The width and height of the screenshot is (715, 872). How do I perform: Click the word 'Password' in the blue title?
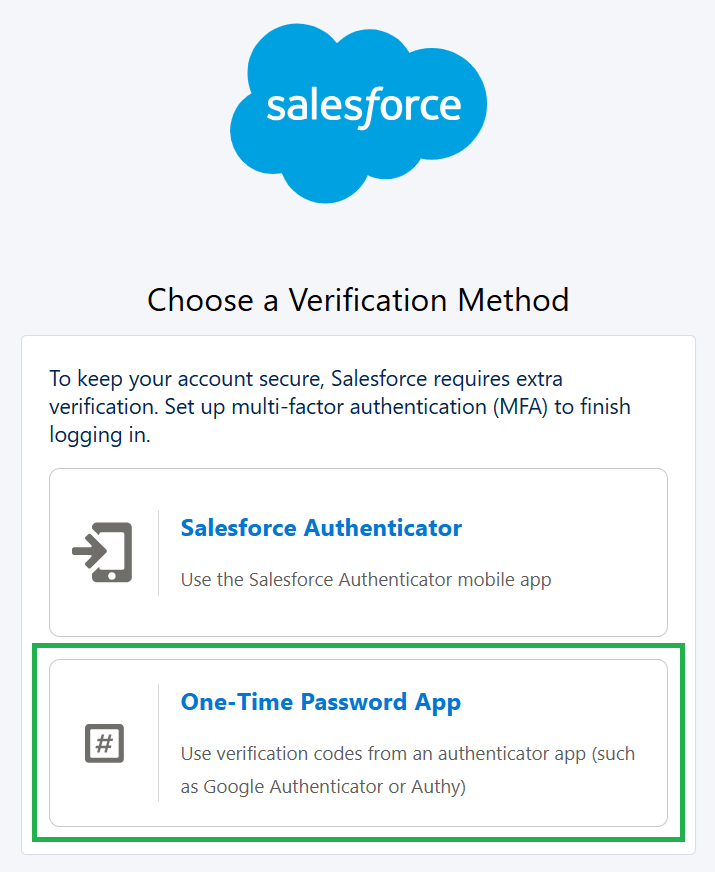coord(354,702)
